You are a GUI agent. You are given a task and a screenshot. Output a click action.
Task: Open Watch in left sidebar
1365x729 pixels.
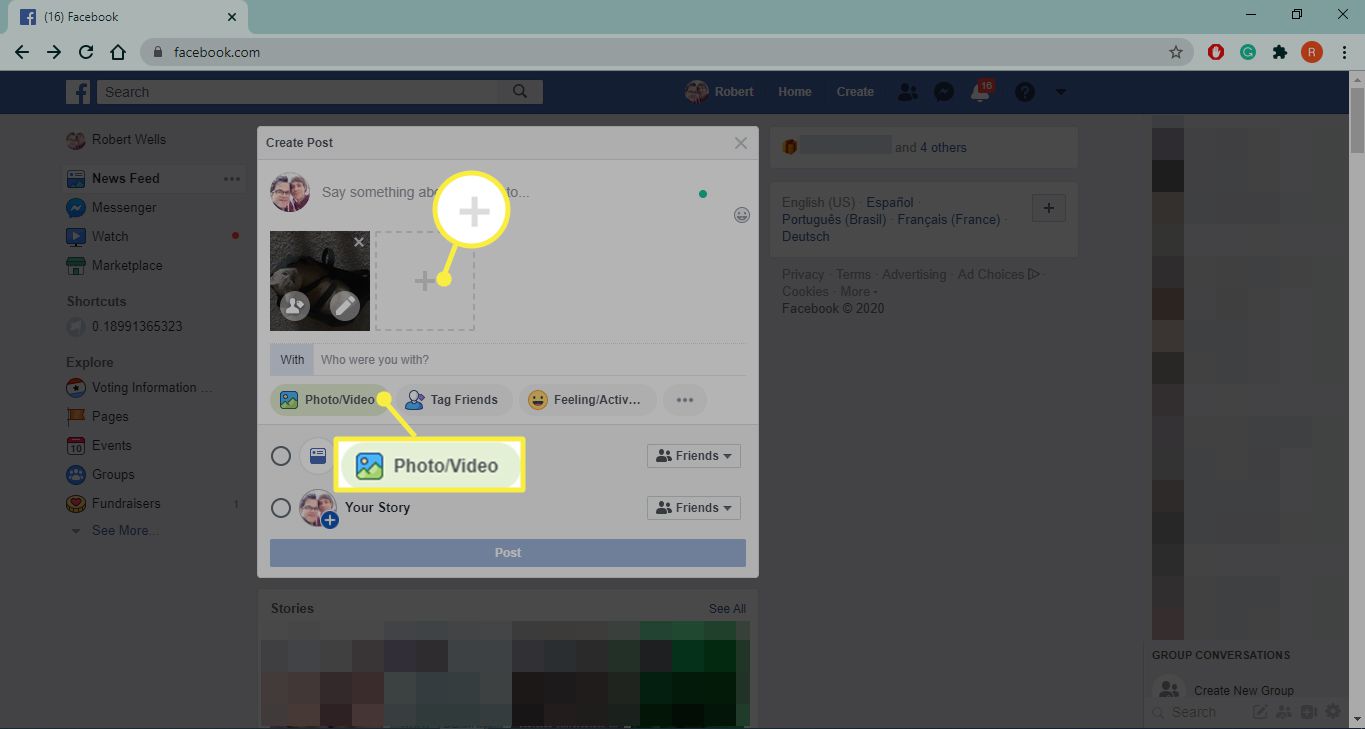pos(98,237)
